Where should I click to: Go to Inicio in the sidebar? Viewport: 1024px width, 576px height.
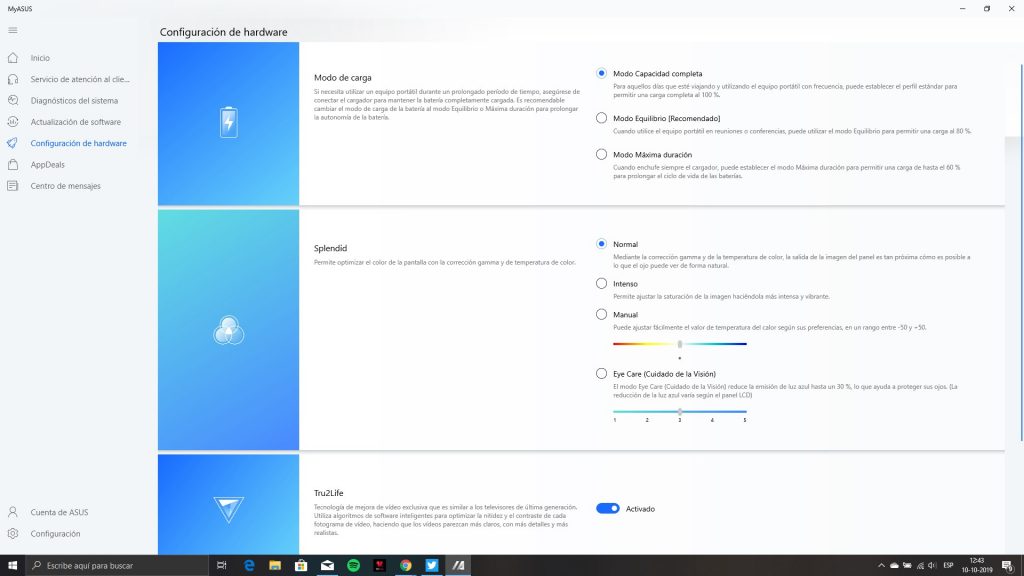click(40, 58)
